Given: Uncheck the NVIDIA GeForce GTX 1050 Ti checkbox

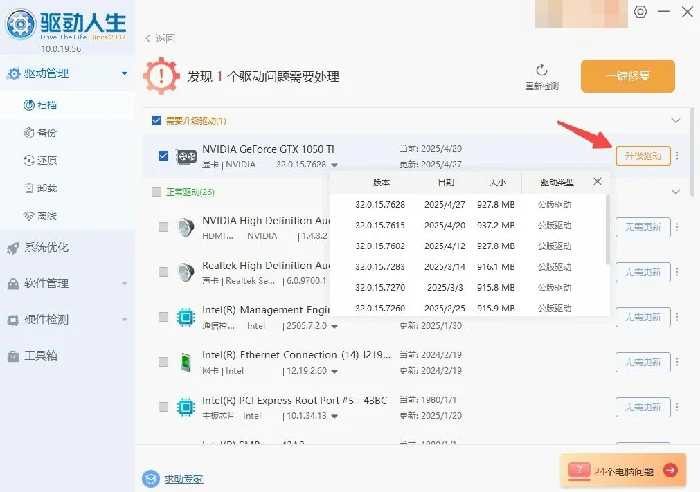Looking at the screenshot, I should tap(163, 156).
